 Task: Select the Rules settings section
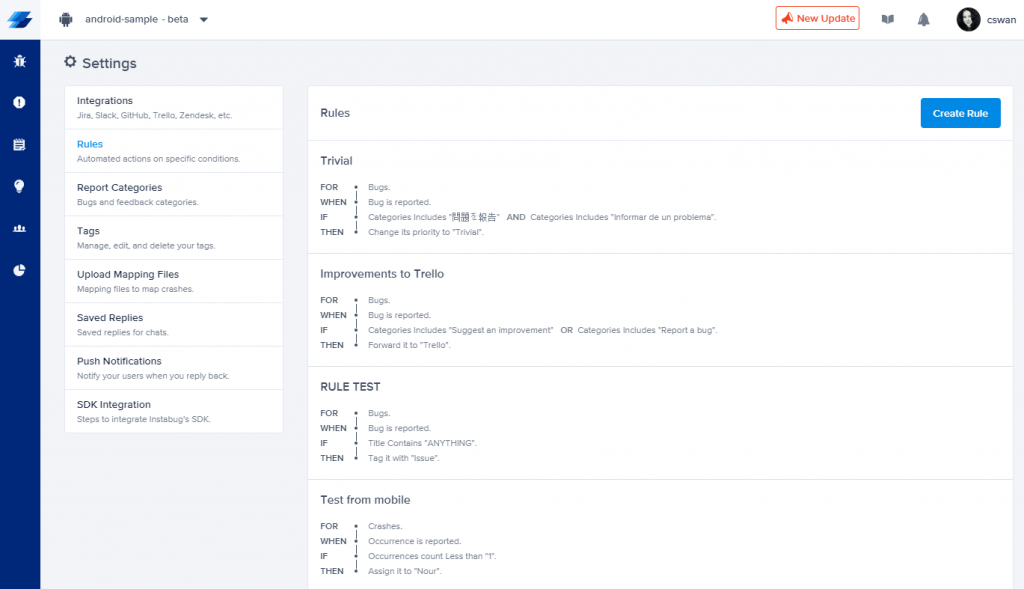[x=174, y=151]
